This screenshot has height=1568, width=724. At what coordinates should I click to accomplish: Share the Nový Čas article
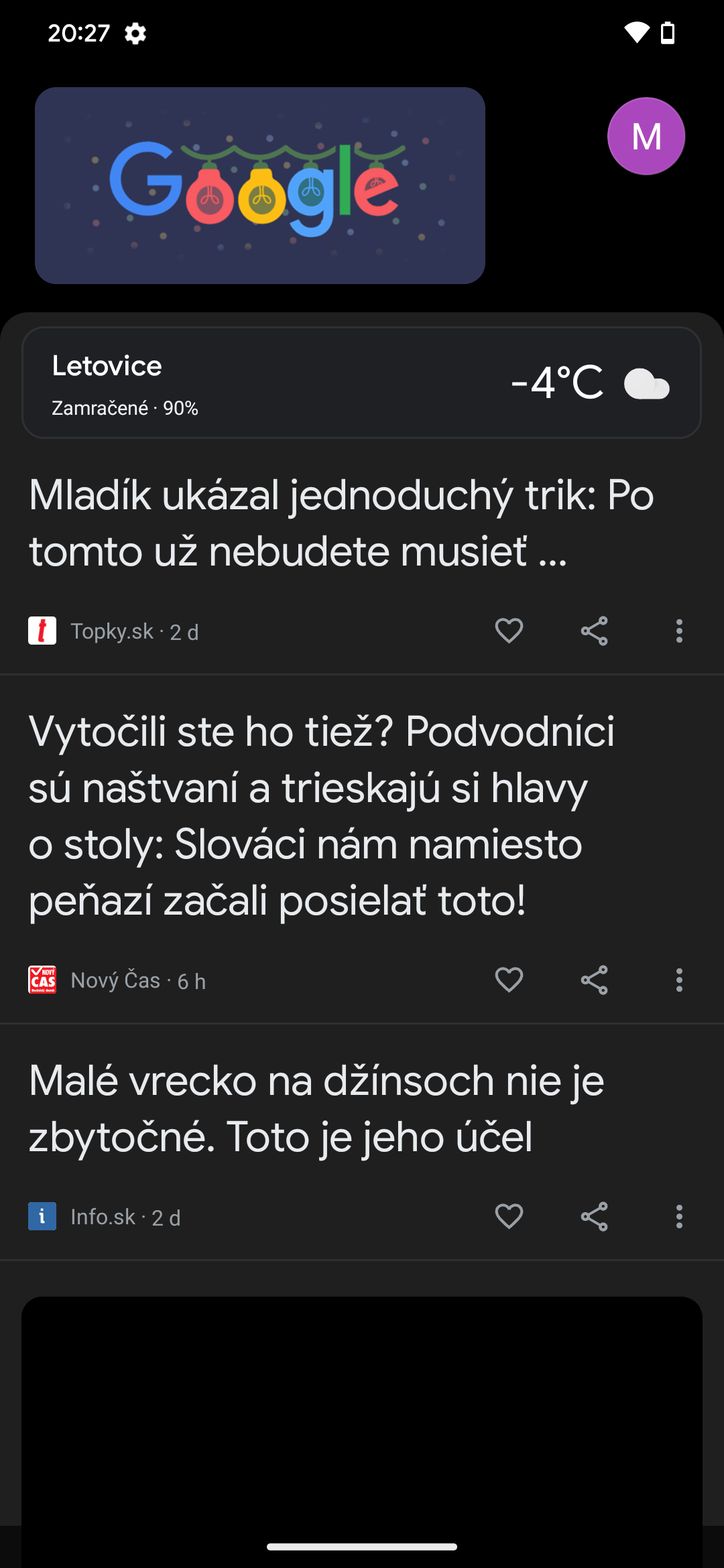point(594,980)
